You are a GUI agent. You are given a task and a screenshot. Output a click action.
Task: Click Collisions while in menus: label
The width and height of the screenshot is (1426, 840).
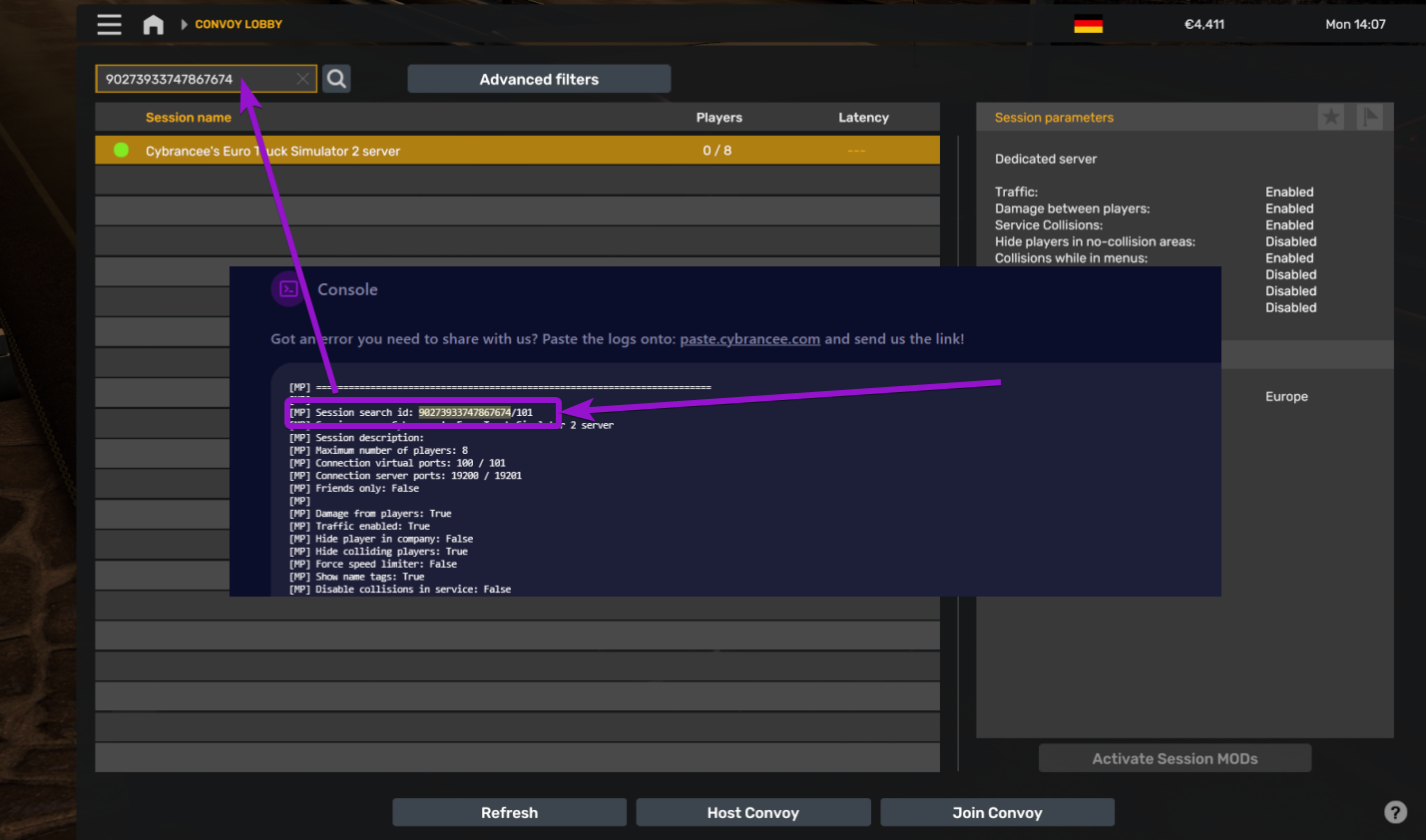click(1071, 257)
